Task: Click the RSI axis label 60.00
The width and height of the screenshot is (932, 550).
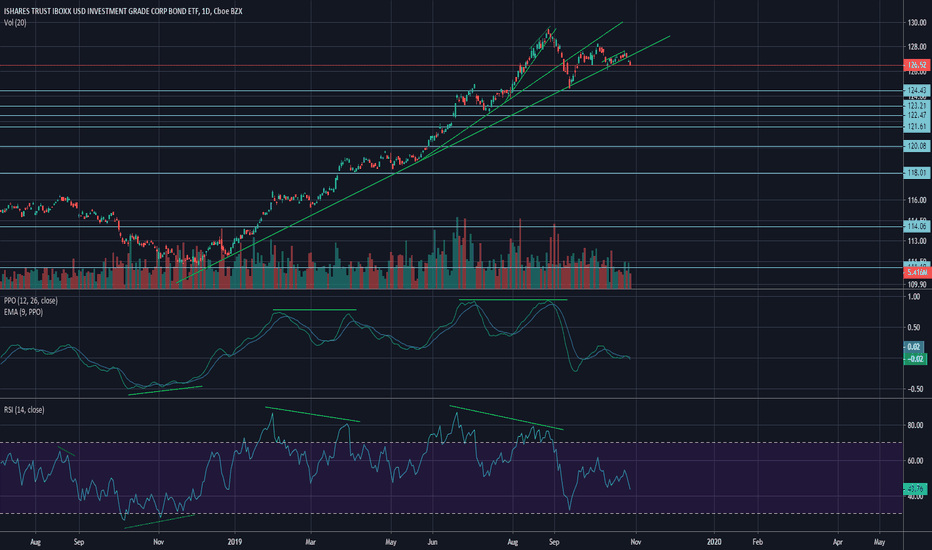Action: [x=915, y=461]
